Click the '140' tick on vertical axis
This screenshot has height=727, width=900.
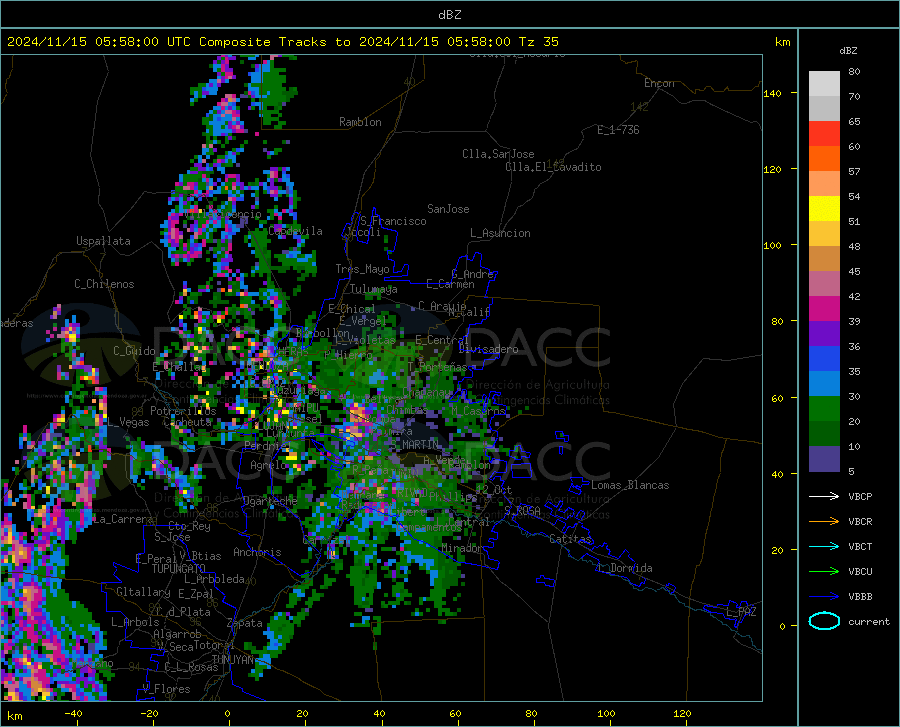point(772,93)
